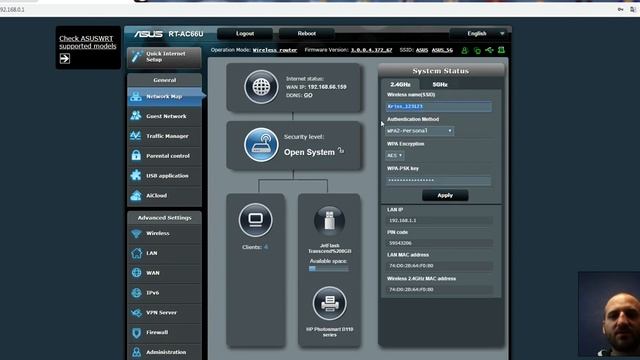640x360 pixels.
Task: Open LAN advanced settings
Action: (164, 253)
